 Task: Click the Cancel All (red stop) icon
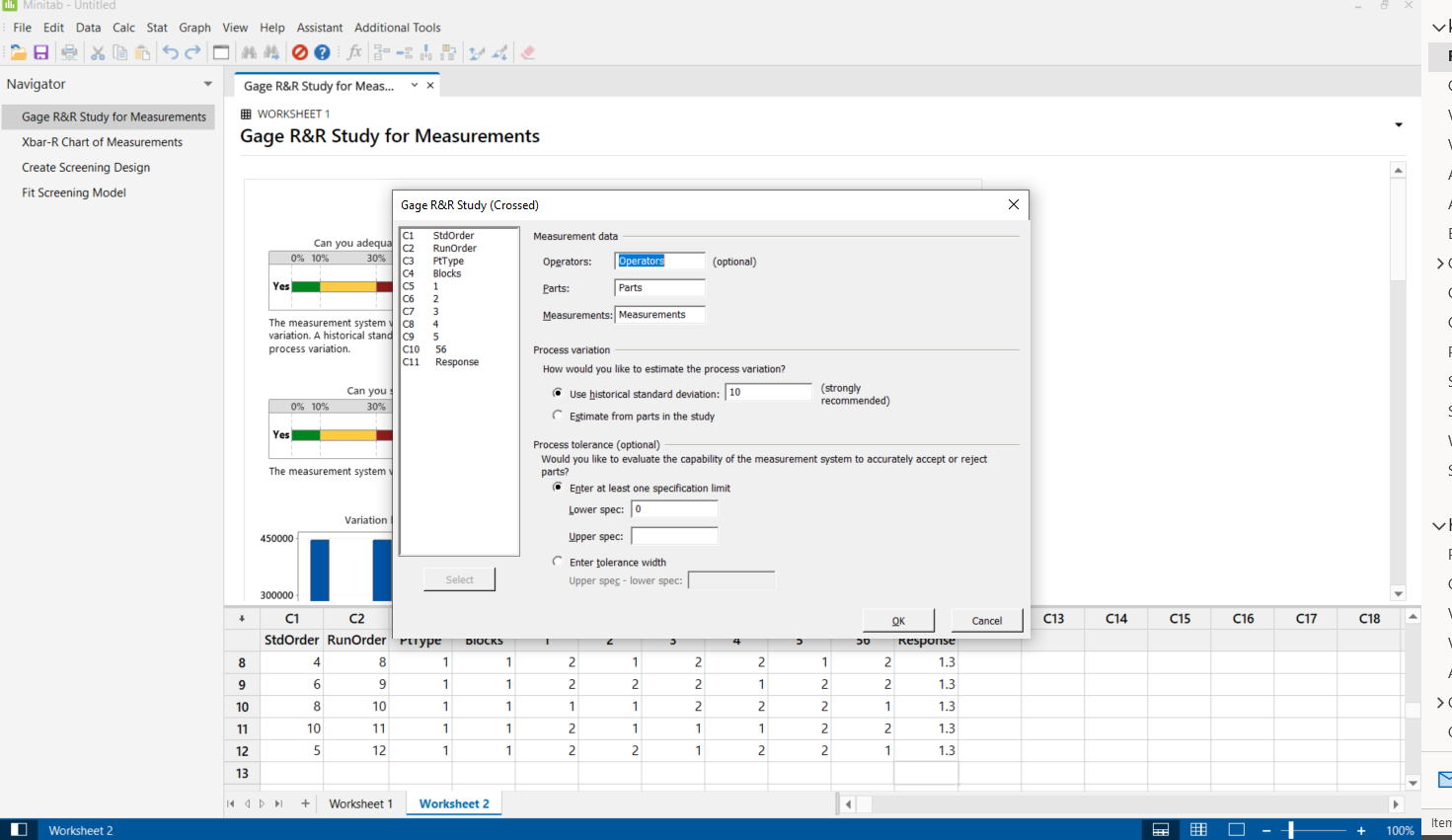(300, 52)
